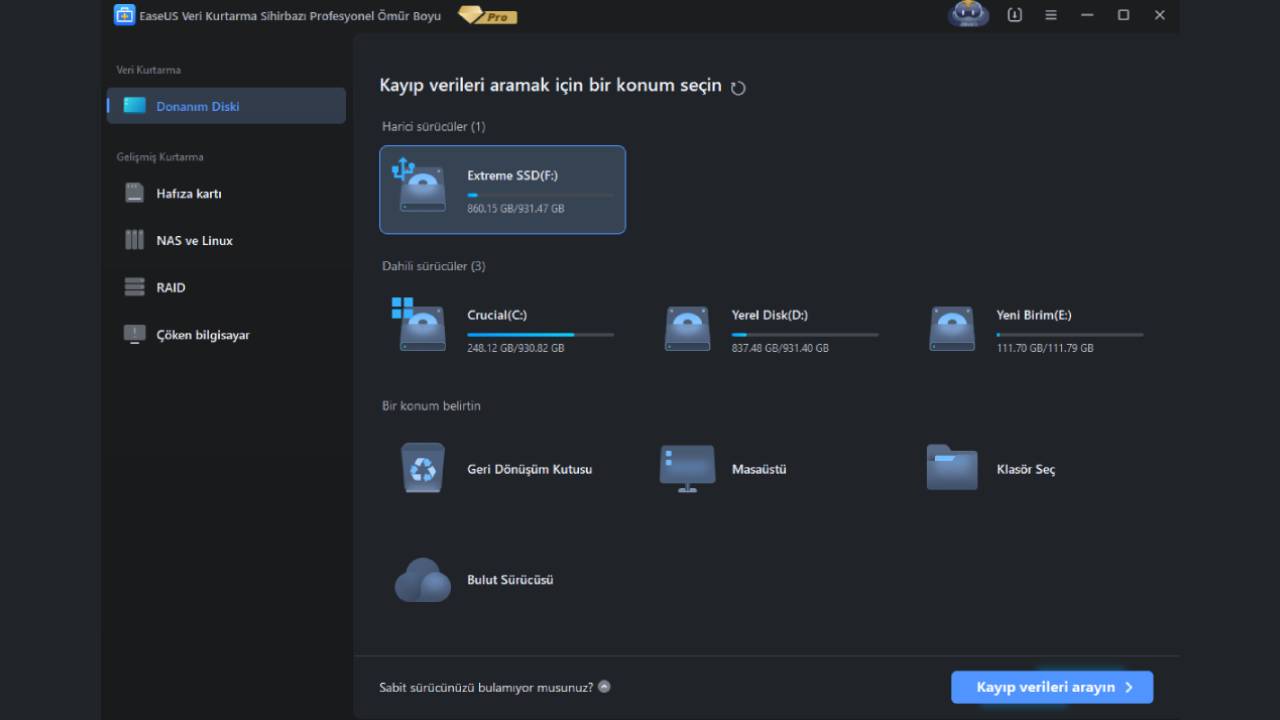
Task: Open the hamburger menu in title bar
Action: click(x=1051, y=15)
